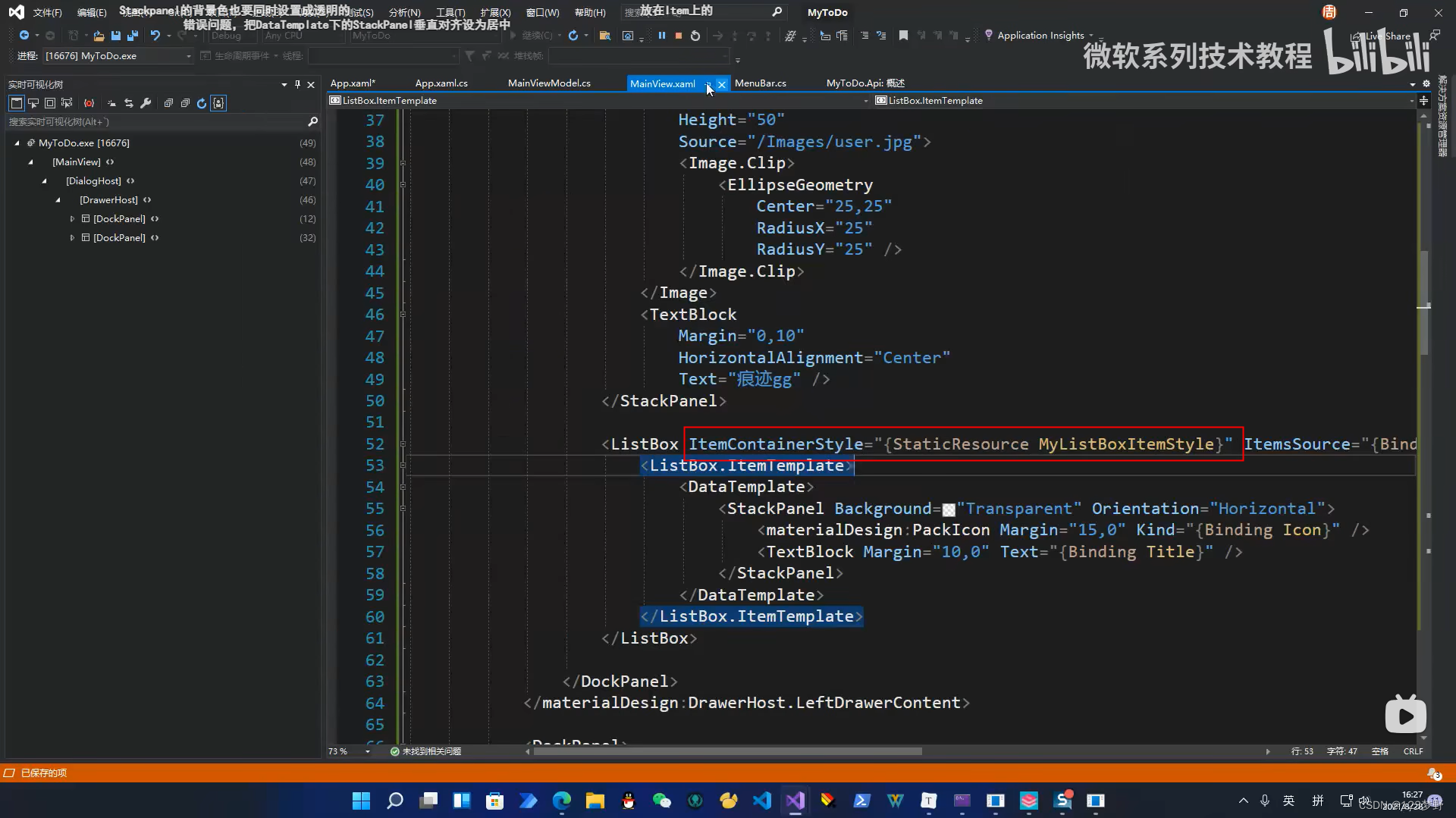Open Microsoft Edge from the taskbar
This screenshot has height=818, width=1456.
(x=562, y=801)
